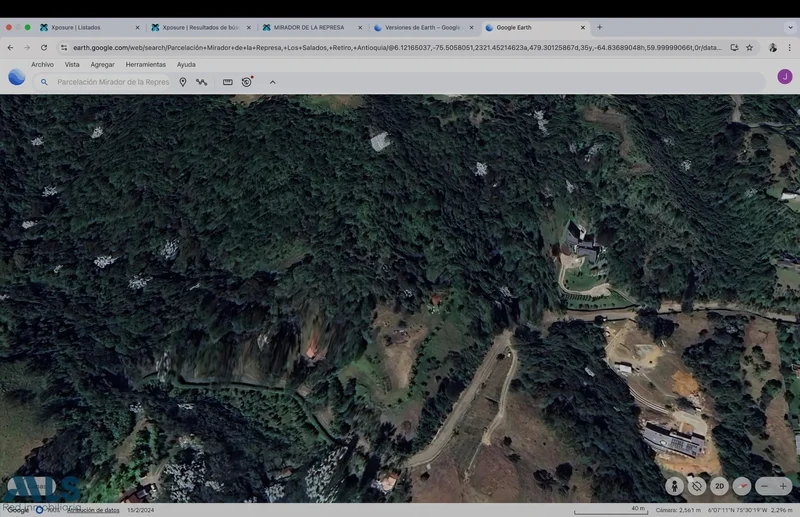This screenshot has height=517, width=800.
Task: Open the purple J account avatar
Action: tap(785, 77)
